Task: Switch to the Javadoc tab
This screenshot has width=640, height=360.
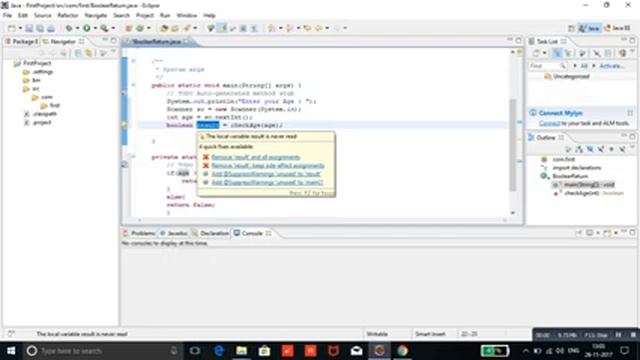Action: tap(174, 233)
